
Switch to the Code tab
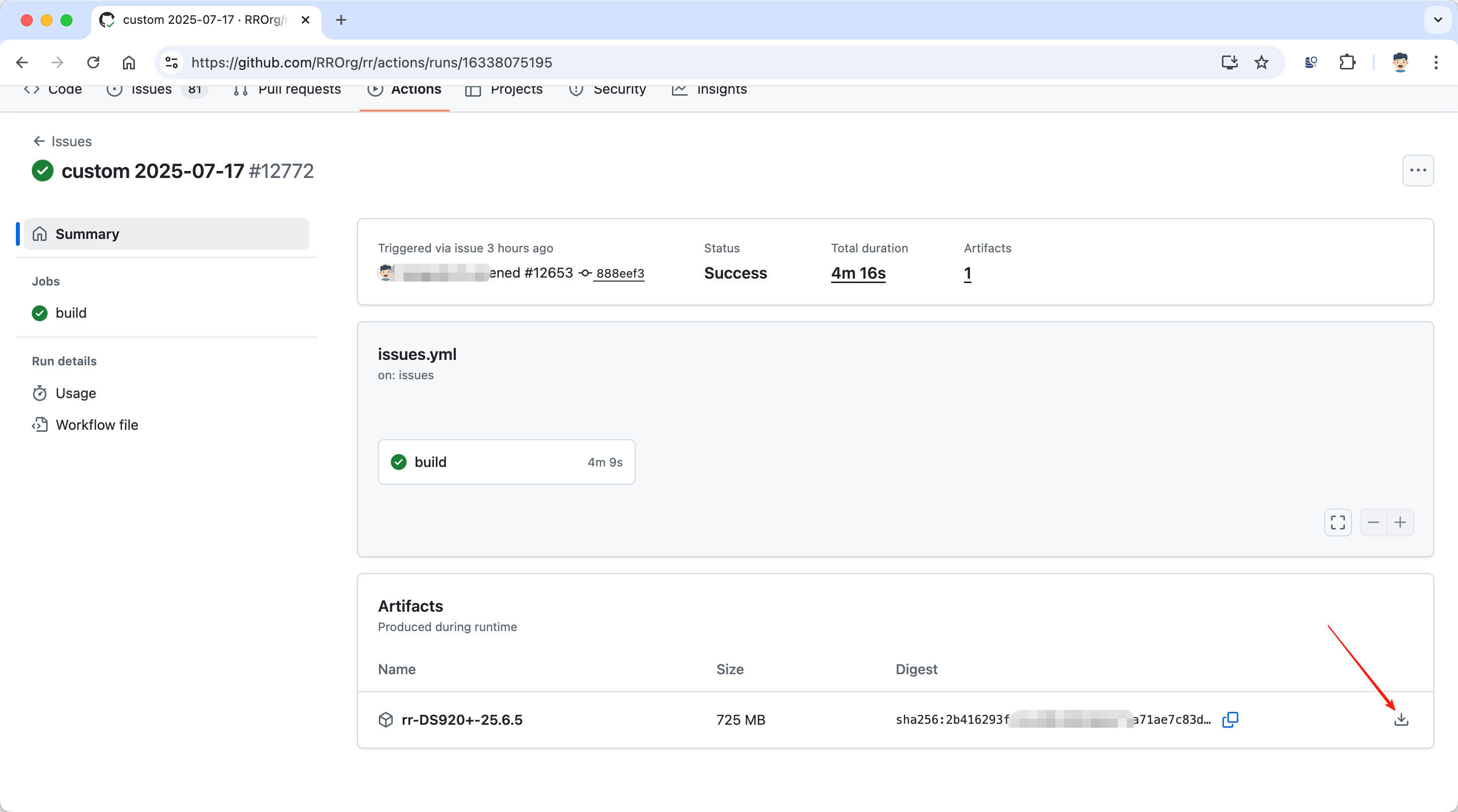tap(53, 91)
